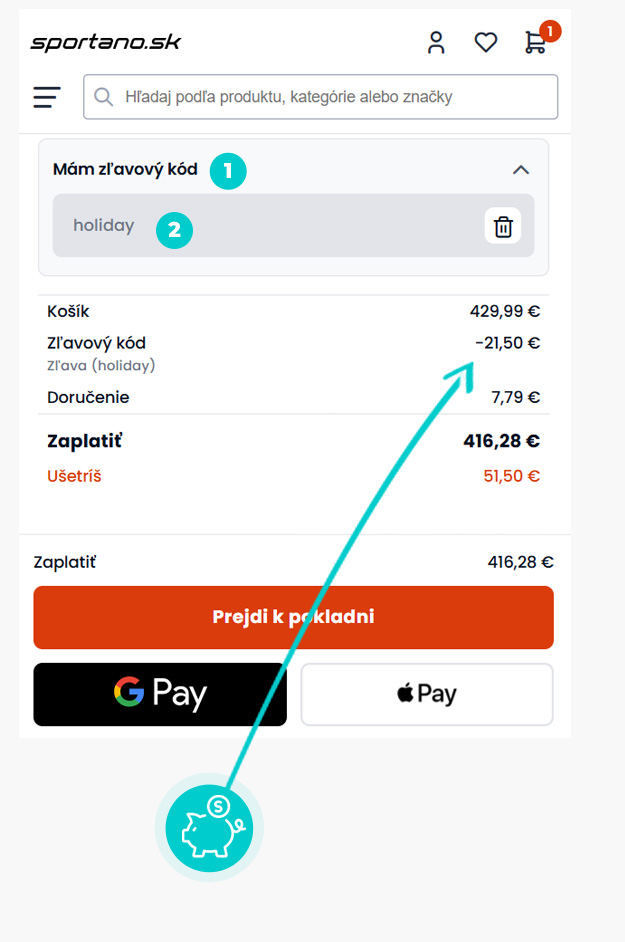Click the step 2 teal marker

174,230
